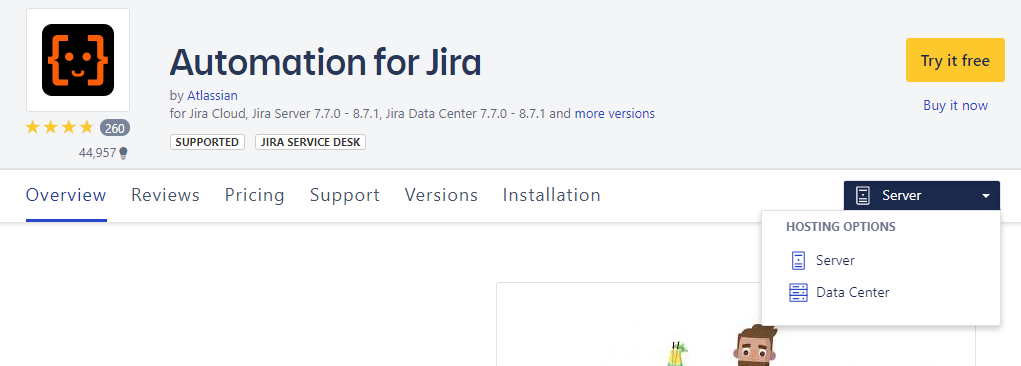The height and width of the screenshot is (366, 1021).
Task: Click the Data Center rack icon
Action: [x=798, y=292]
